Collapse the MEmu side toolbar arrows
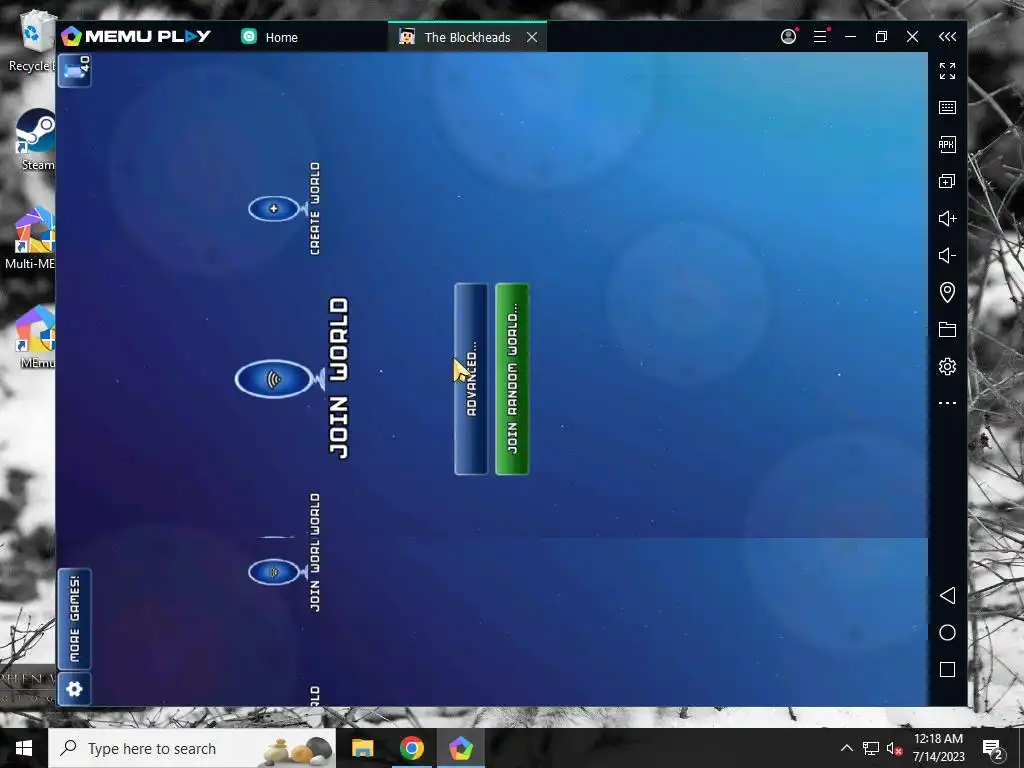Screen dimensions: 1024x768 point(948,37)
